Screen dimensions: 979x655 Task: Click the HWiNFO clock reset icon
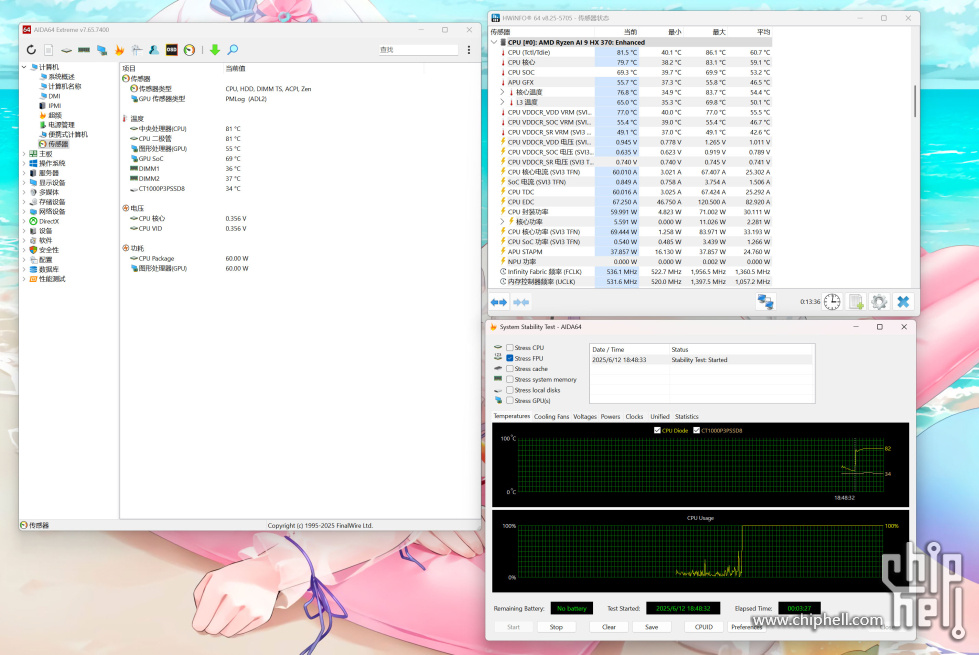coord(832,302)
